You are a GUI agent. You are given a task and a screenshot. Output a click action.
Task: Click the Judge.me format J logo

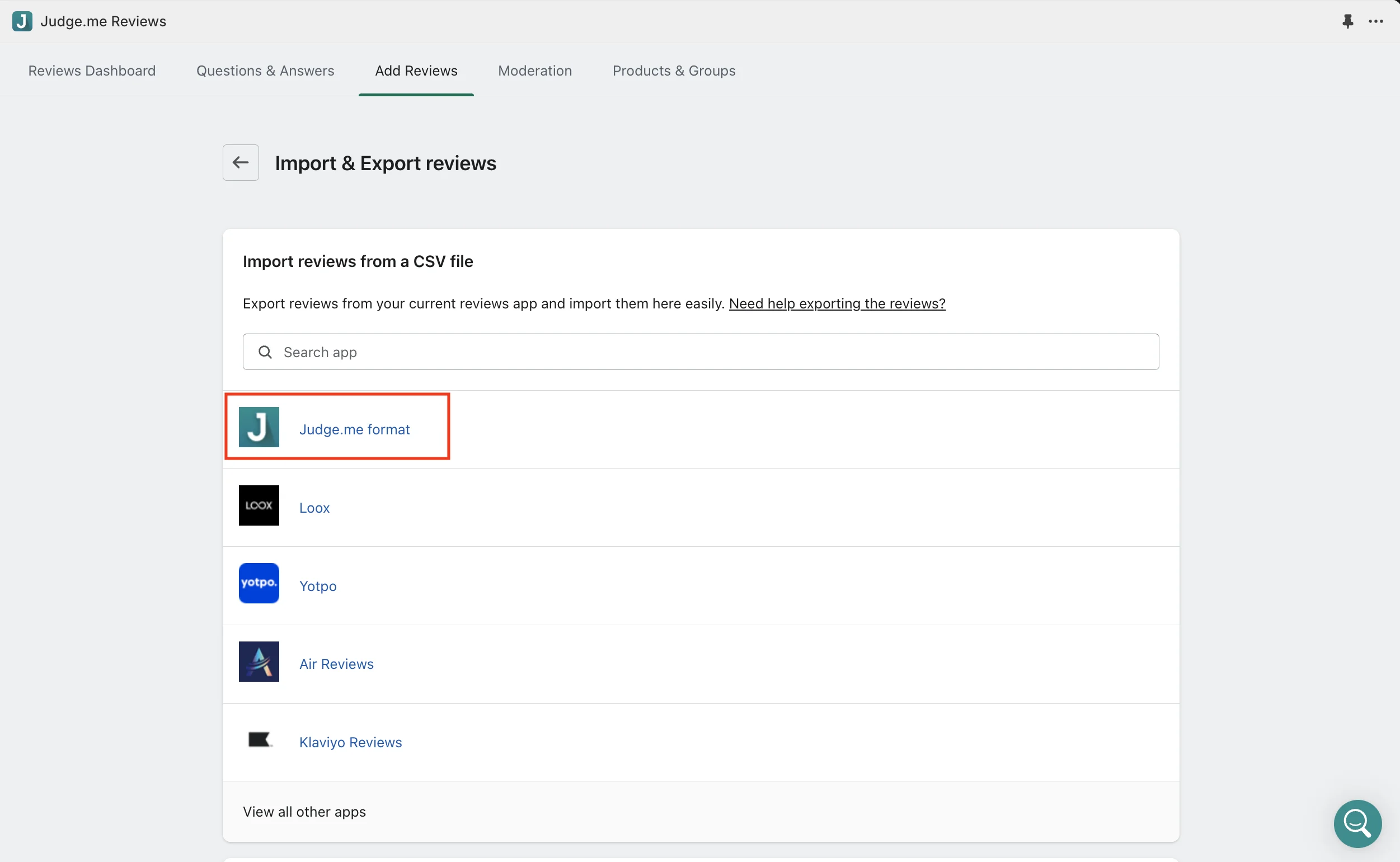point(259,427)
